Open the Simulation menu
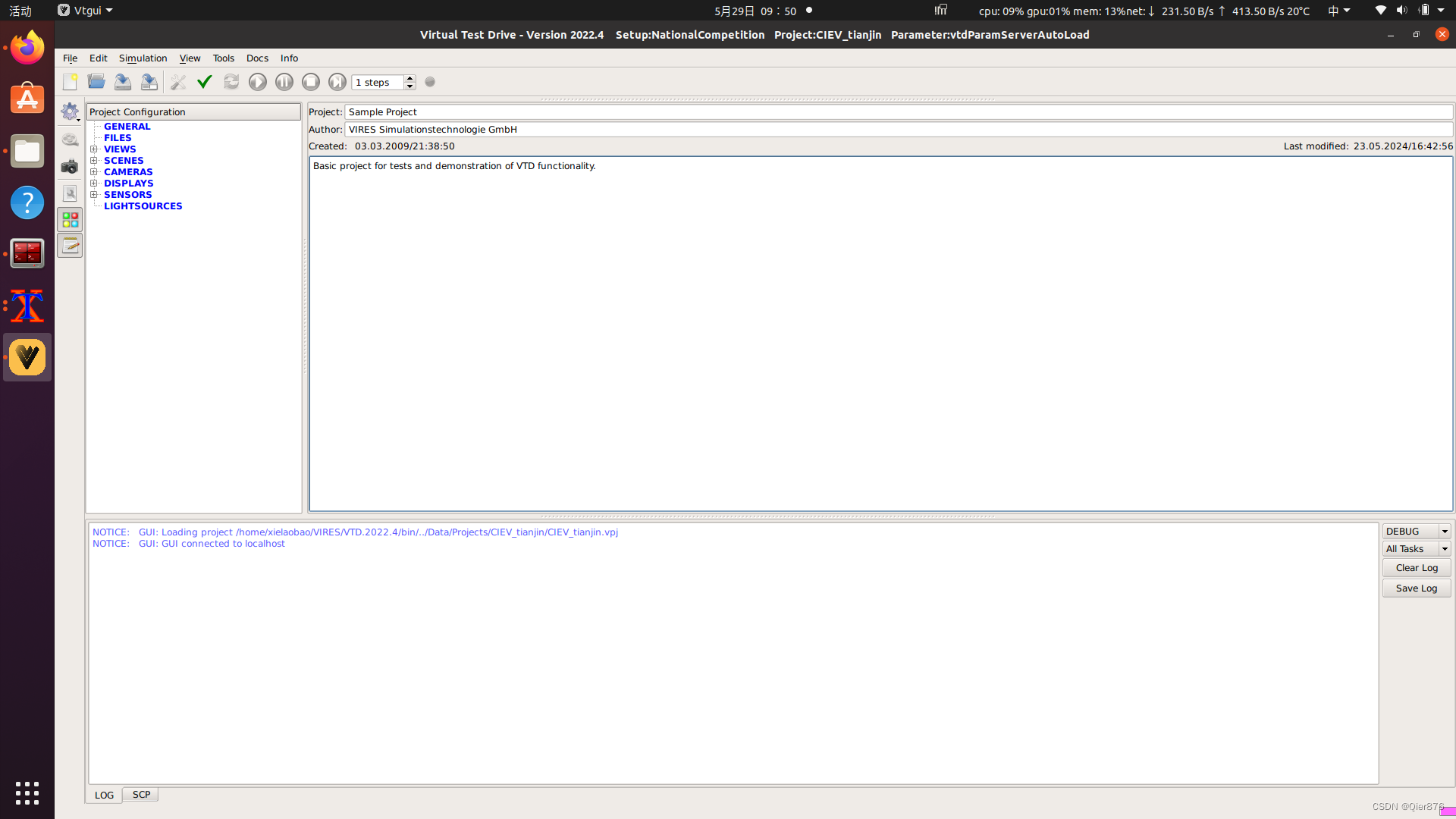The width and height of the screenshot is (1456, 819). (143, 58)
